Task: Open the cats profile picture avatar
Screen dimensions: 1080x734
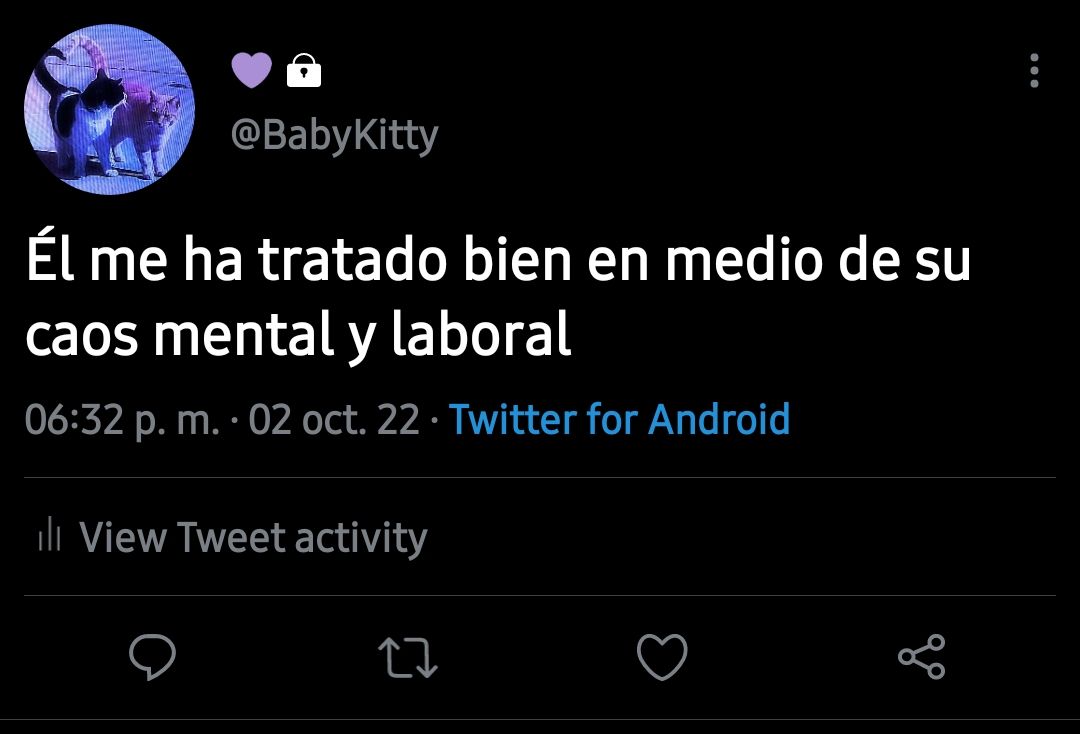Action: point(110,109)
